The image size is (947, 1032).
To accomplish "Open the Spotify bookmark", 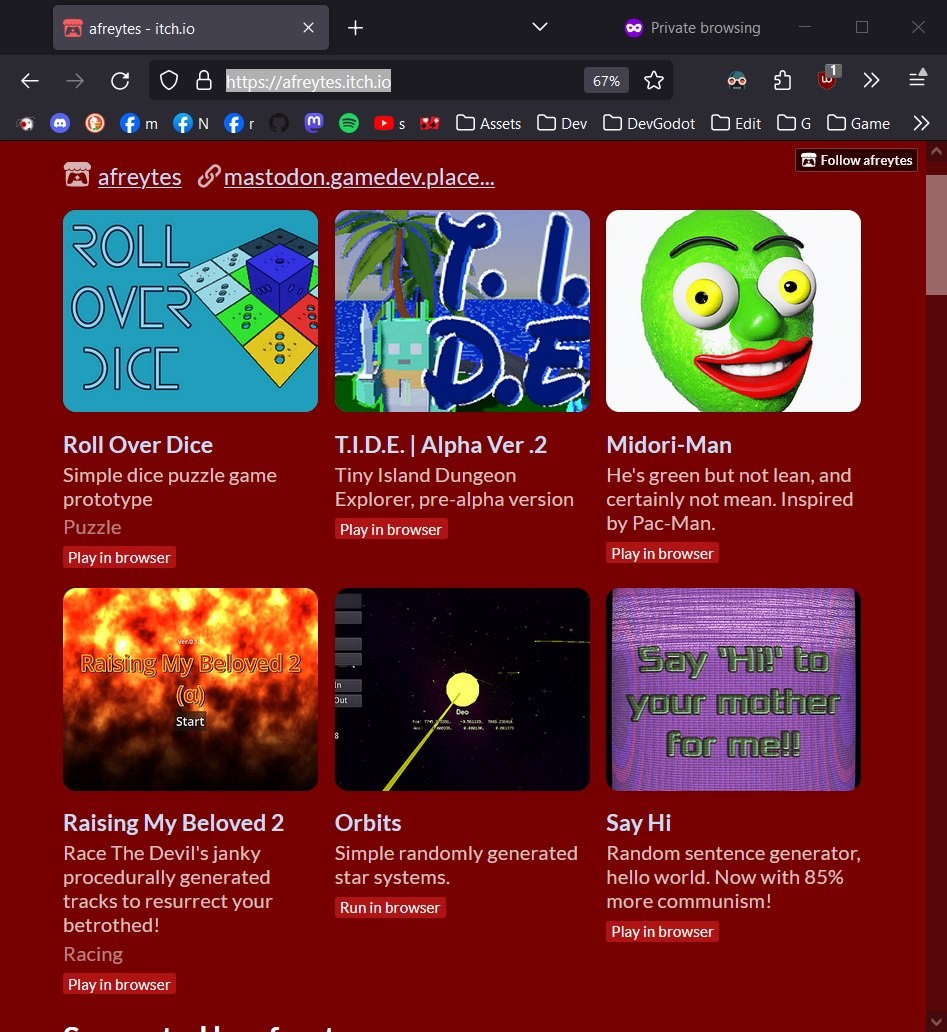I will 349,123.
